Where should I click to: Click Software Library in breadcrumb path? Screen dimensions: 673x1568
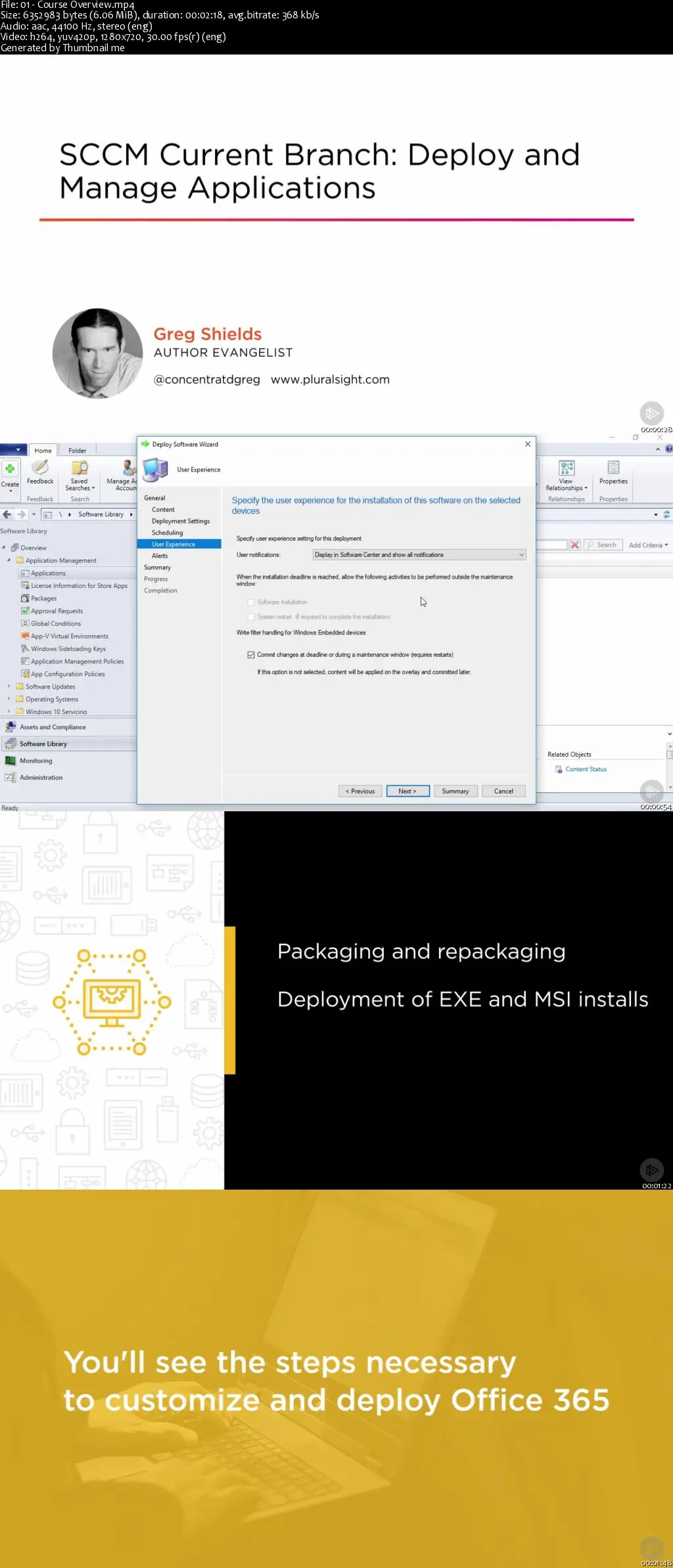(x=101, y=514)
